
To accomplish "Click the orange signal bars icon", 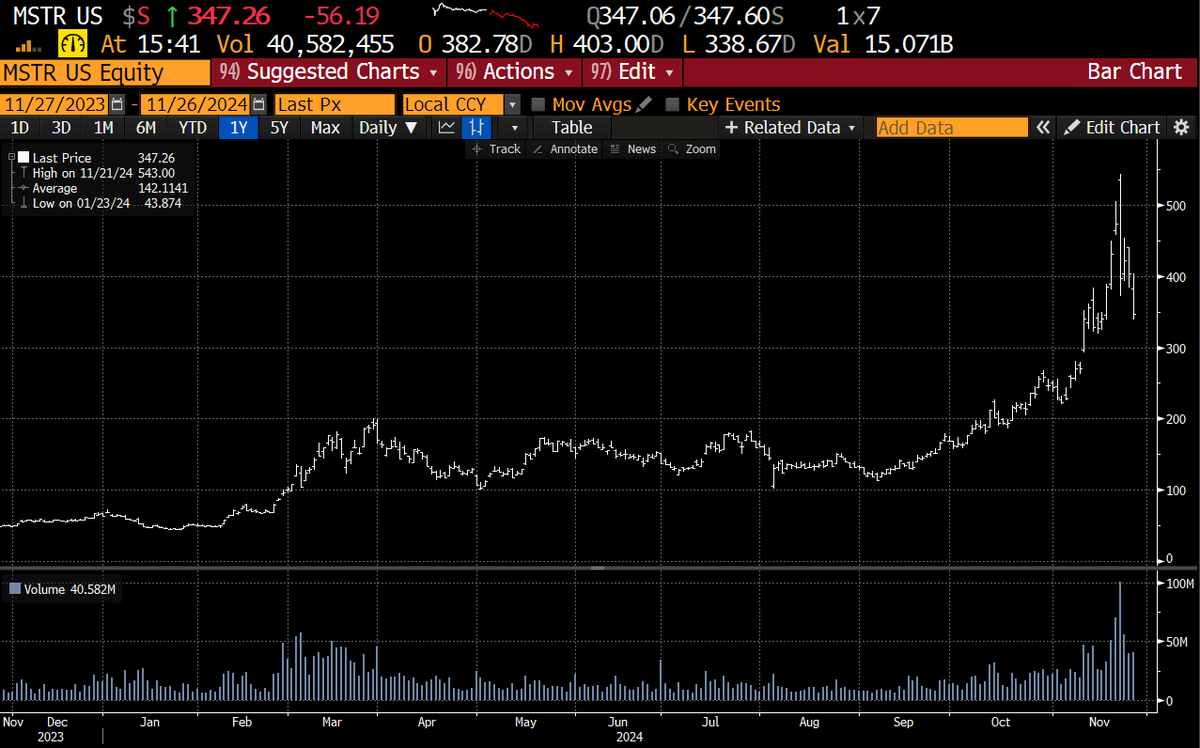I will [x=29, y=45].
